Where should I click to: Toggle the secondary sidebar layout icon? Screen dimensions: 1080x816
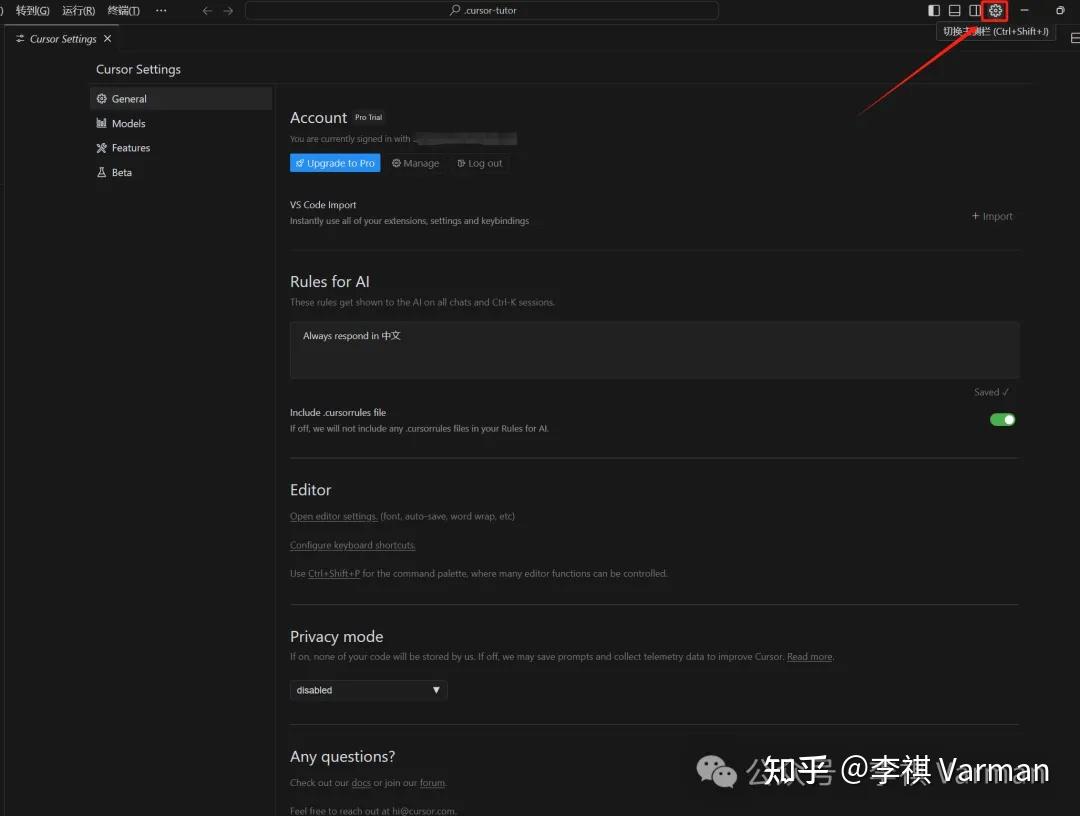click(974, 10)
